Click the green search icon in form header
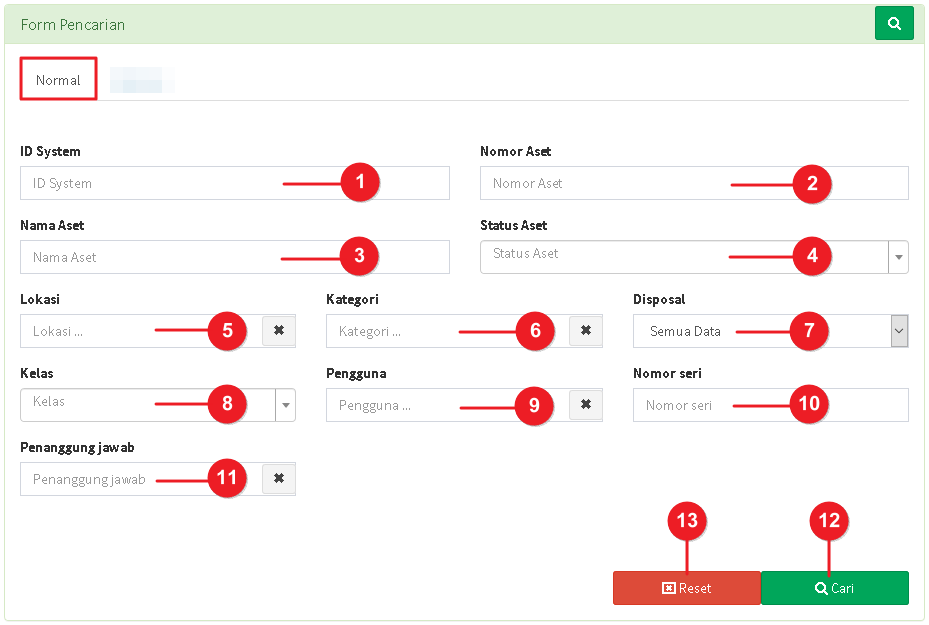 click(893, 24)
